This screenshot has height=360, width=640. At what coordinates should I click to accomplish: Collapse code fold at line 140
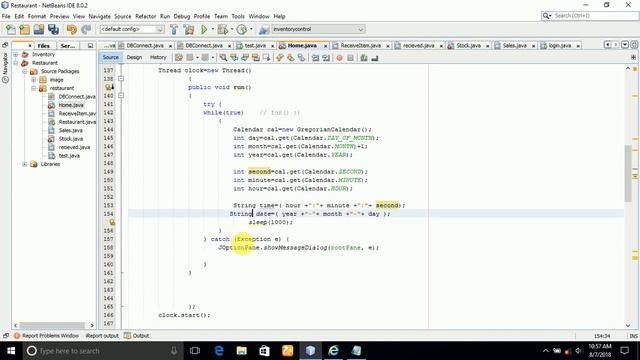[x=121, y=96]
